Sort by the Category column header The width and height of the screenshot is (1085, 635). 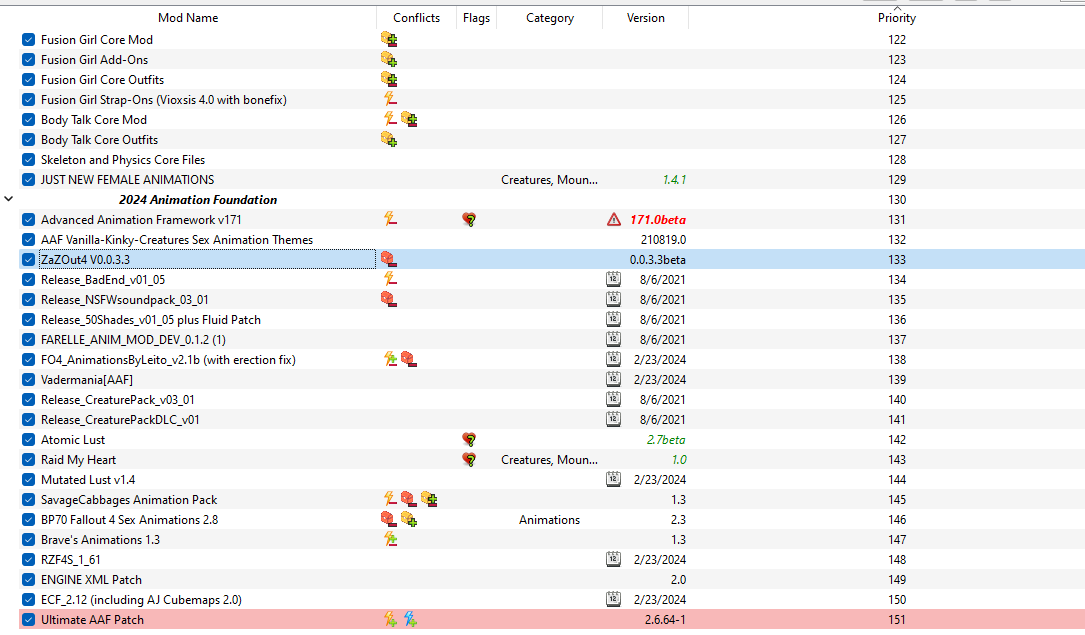pos(549,18)
